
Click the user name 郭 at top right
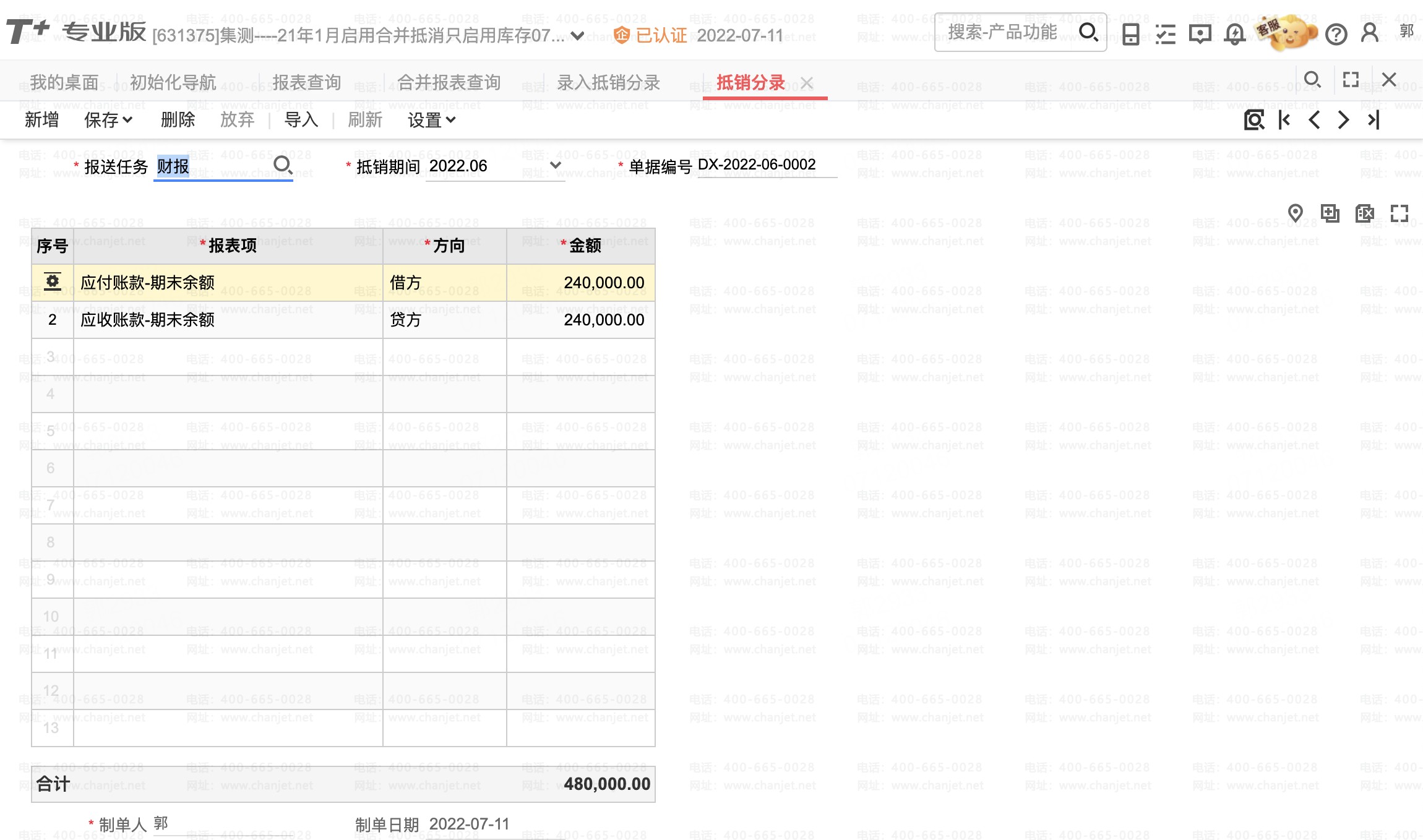coord(1406,32)
